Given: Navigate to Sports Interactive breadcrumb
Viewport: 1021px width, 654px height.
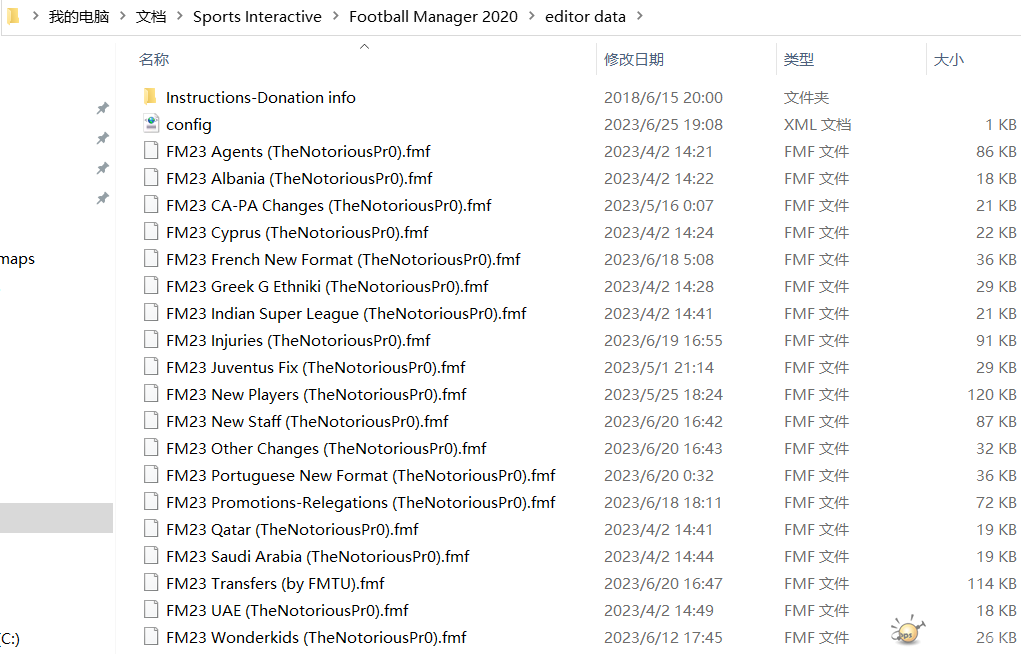Looking at the screenshot, I should 257,16.
